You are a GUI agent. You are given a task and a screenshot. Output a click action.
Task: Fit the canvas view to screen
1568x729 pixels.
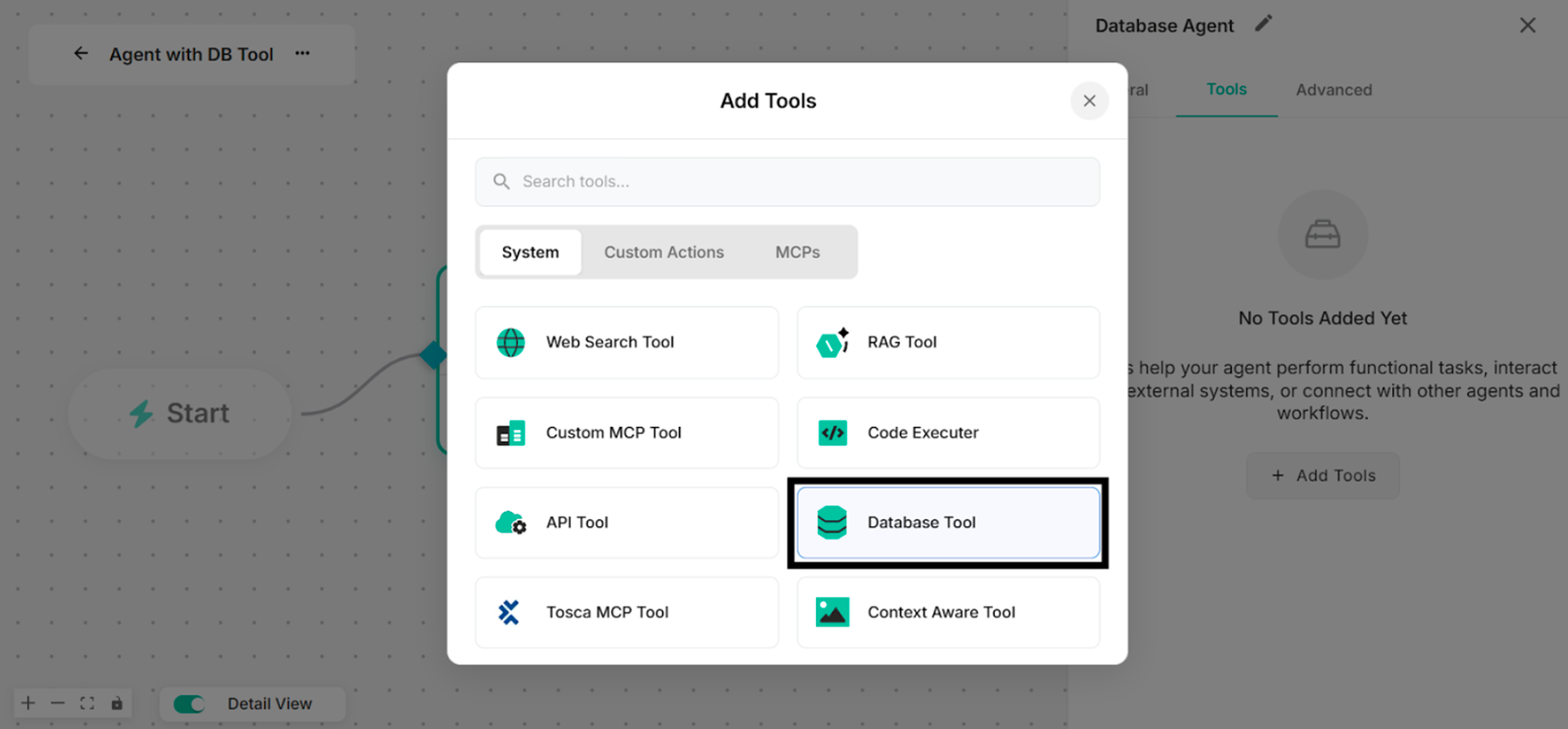[87, 704]
